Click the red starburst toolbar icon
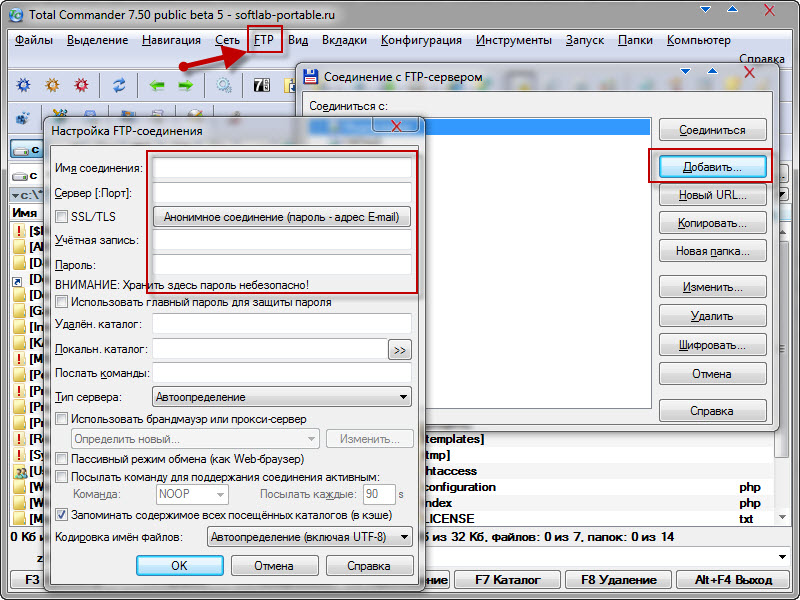 82,85
